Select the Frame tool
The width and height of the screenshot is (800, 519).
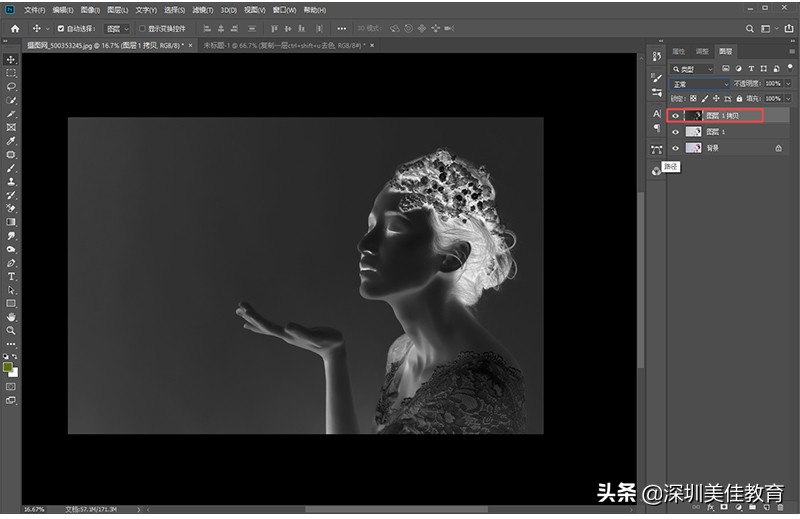pyautogui.click(x=11, y=127)
